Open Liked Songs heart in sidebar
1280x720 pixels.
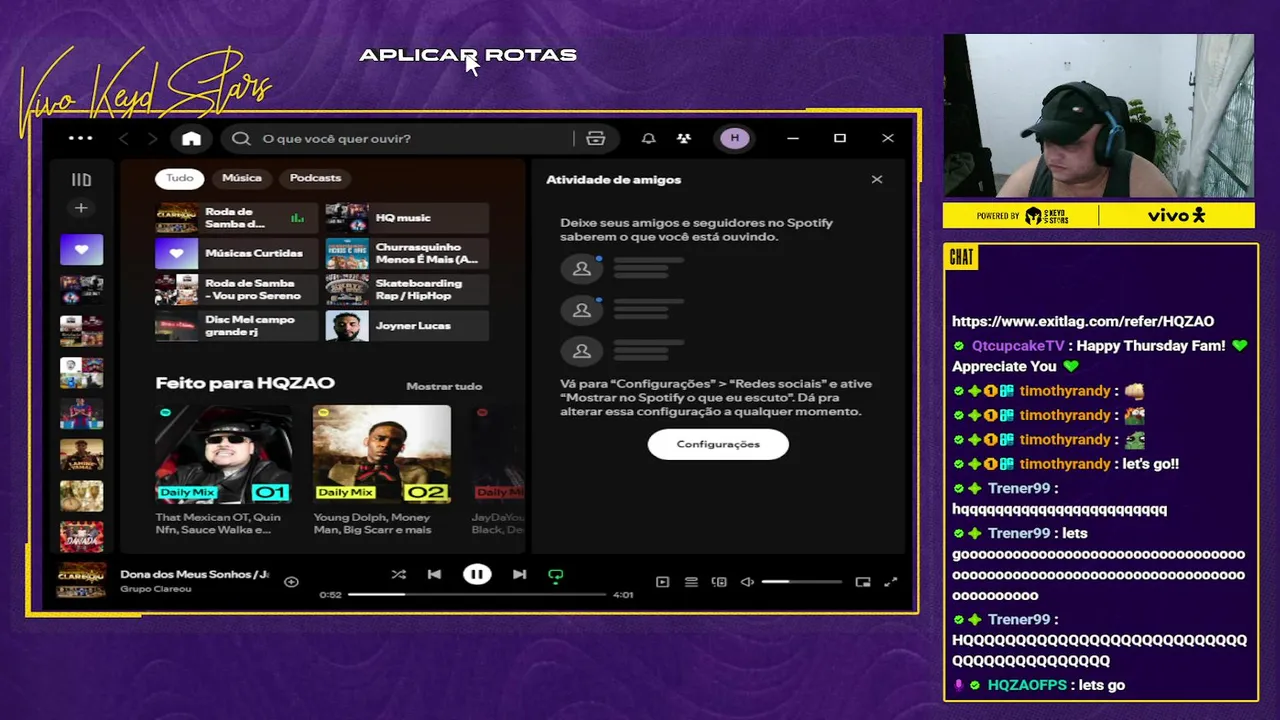click(81, 249)
